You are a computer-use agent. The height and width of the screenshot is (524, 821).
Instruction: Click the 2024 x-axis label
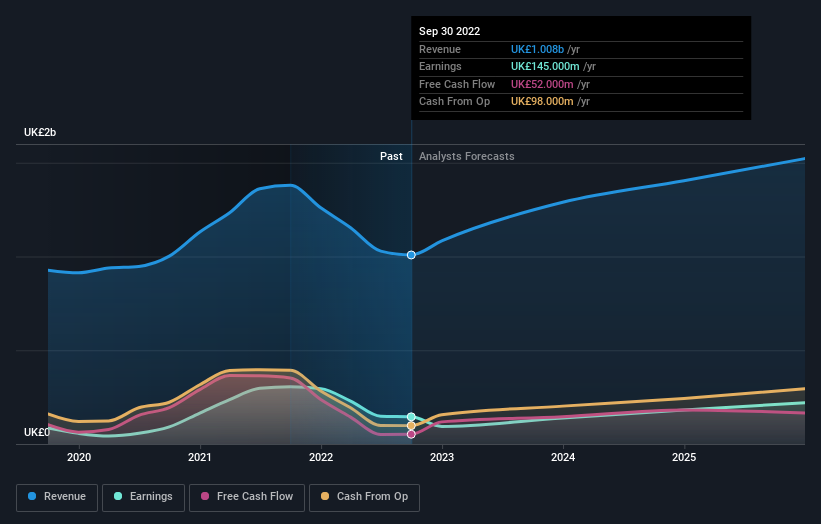(x=563, y=457)
